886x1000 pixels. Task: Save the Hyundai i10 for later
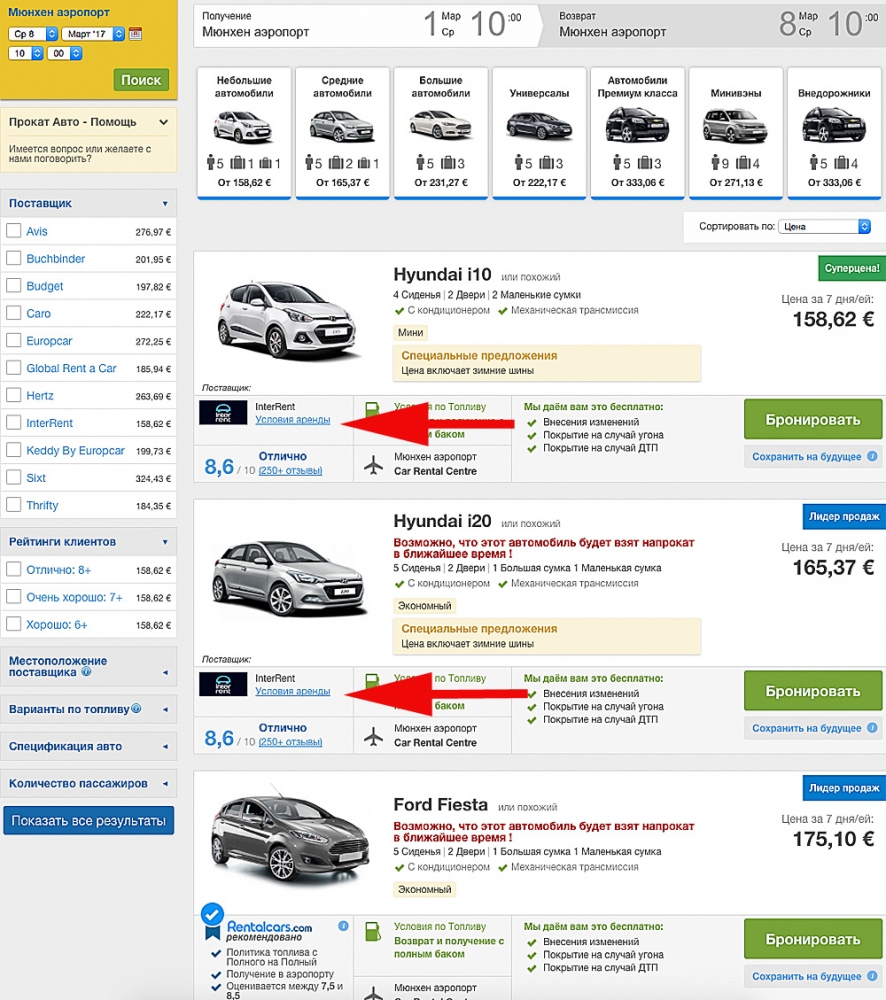[x=813, y=457]
